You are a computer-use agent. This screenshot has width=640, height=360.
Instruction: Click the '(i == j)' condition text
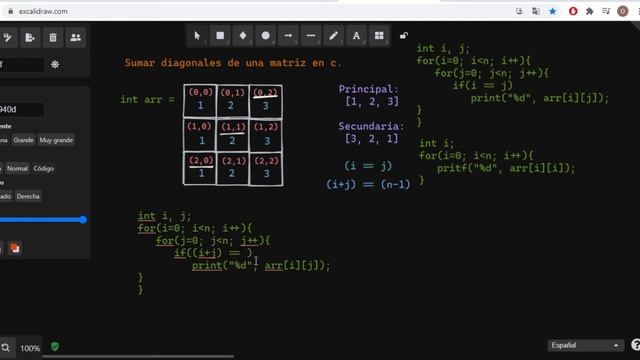click(368, 166)
